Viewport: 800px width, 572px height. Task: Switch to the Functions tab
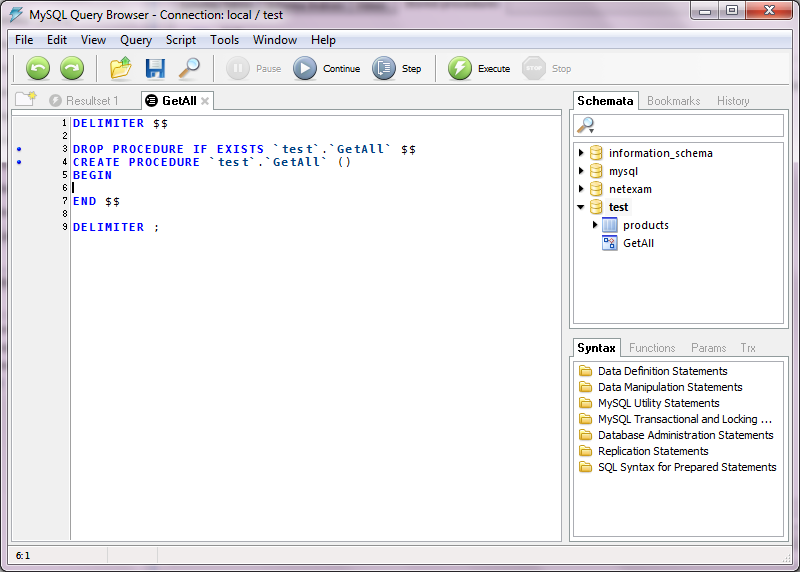pos(652,347)
